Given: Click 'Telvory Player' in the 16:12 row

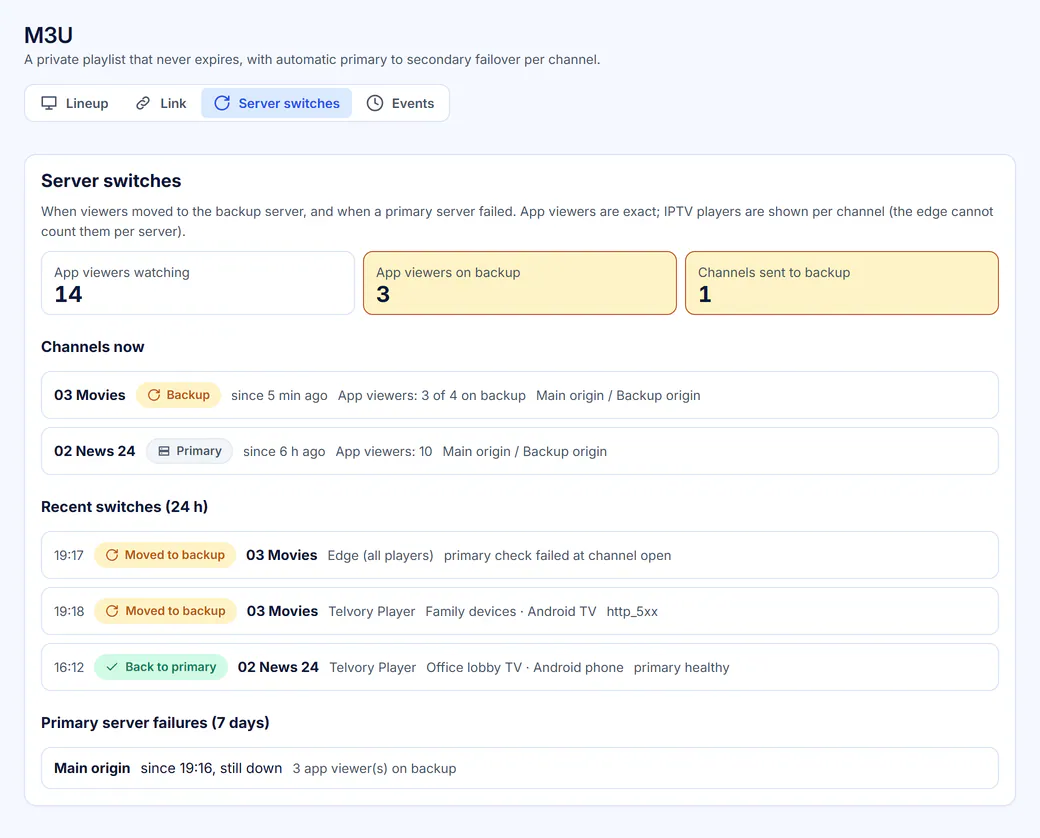Looking at the screenshot, I should click(x=373, y=667).
